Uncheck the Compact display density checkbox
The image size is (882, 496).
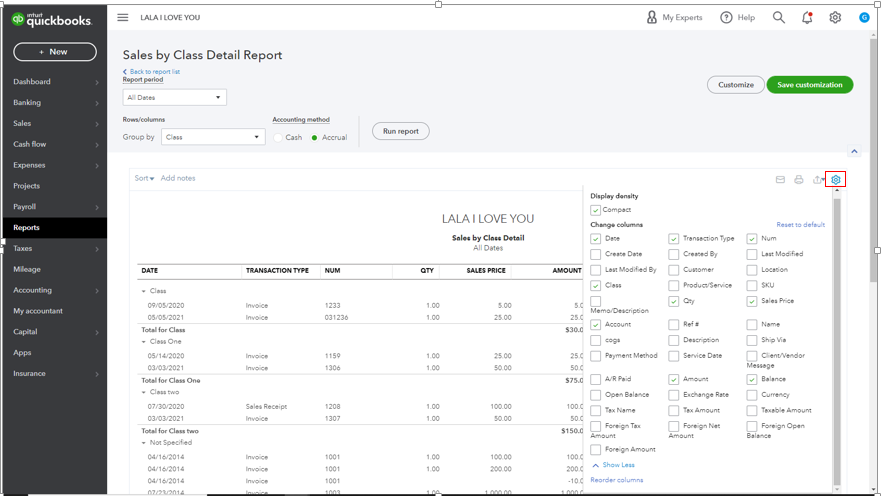coord(596,210)
